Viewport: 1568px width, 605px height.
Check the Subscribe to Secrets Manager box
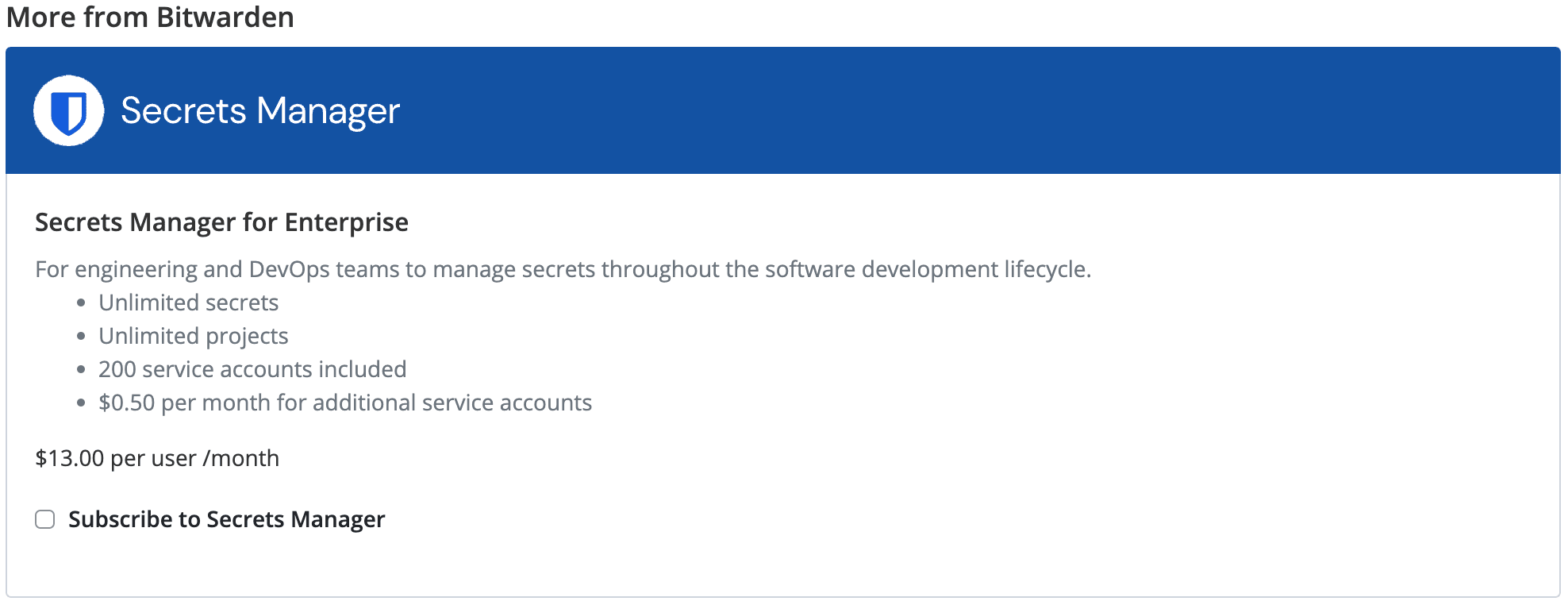[x=44, y=518]
